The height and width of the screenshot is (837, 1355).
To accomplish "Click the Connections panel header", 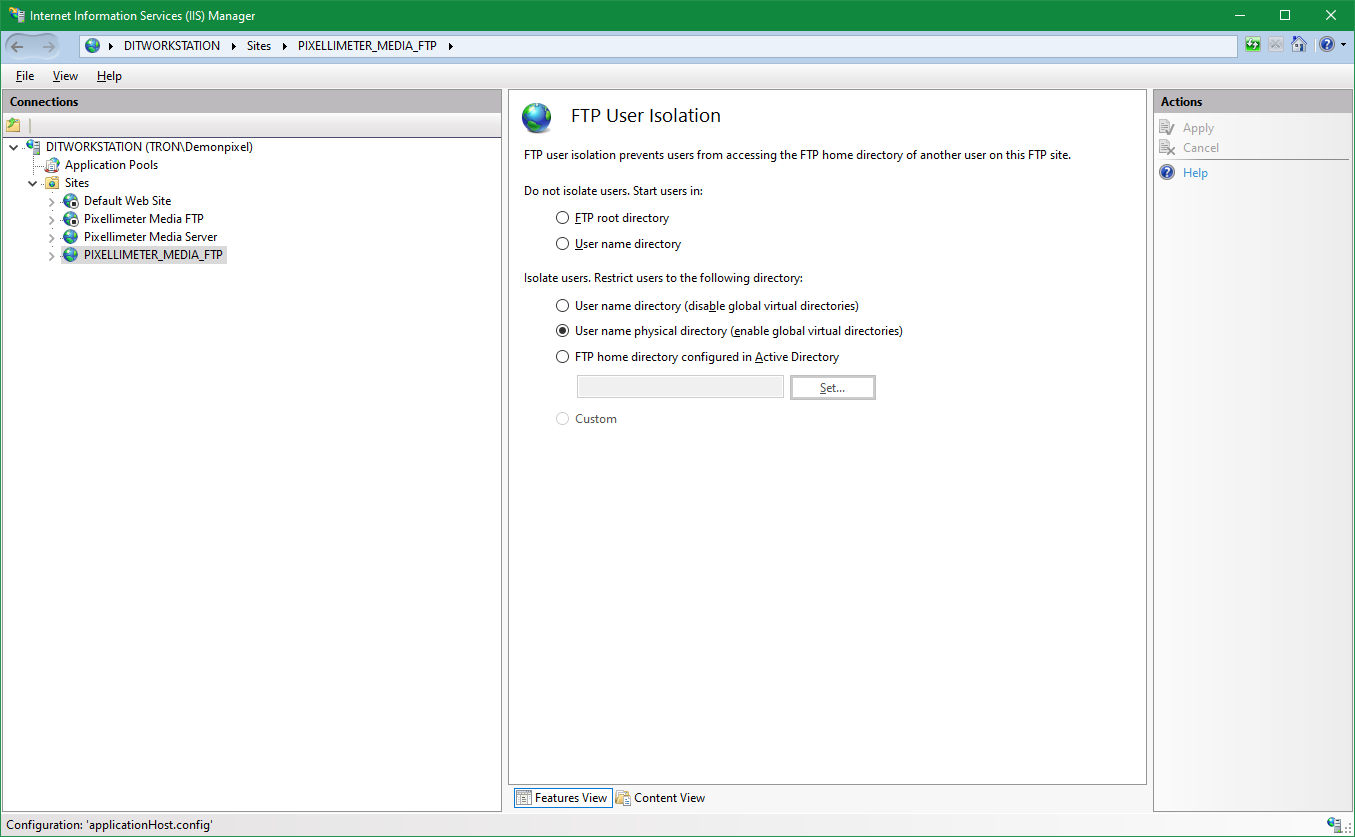I will tap(251, 102).
